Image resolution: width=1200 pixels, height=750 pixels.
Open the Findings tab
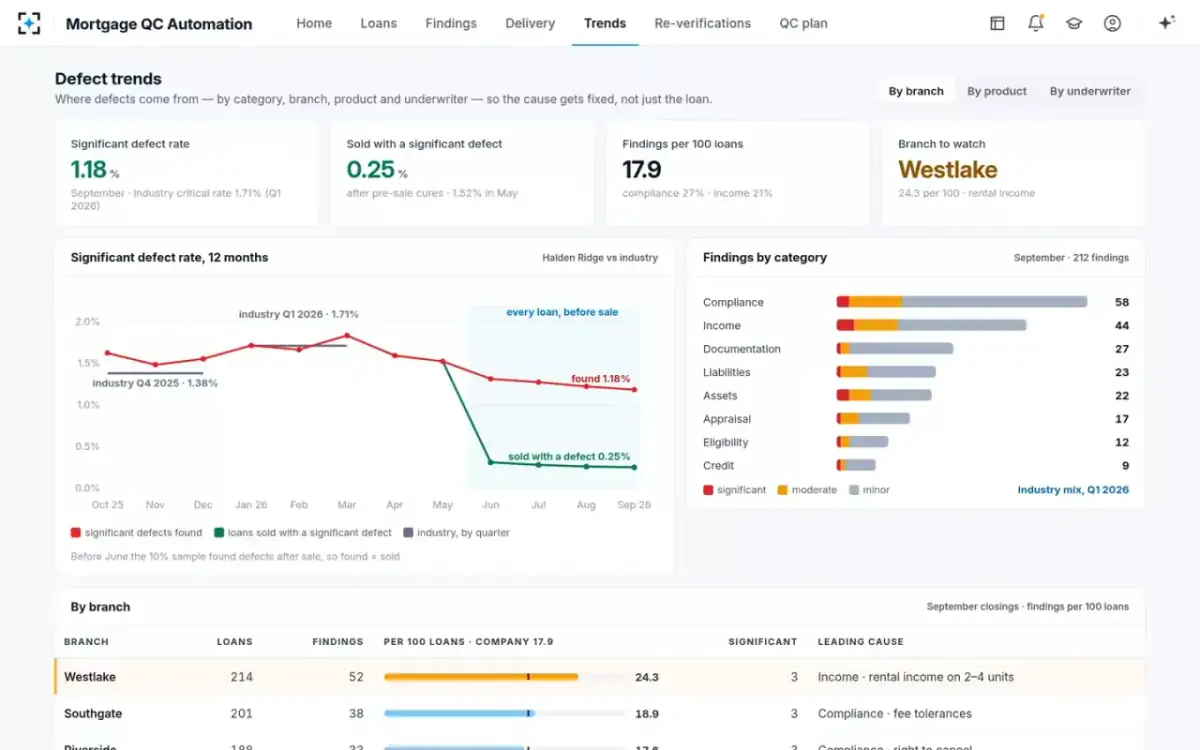click(x=451, y=23)
